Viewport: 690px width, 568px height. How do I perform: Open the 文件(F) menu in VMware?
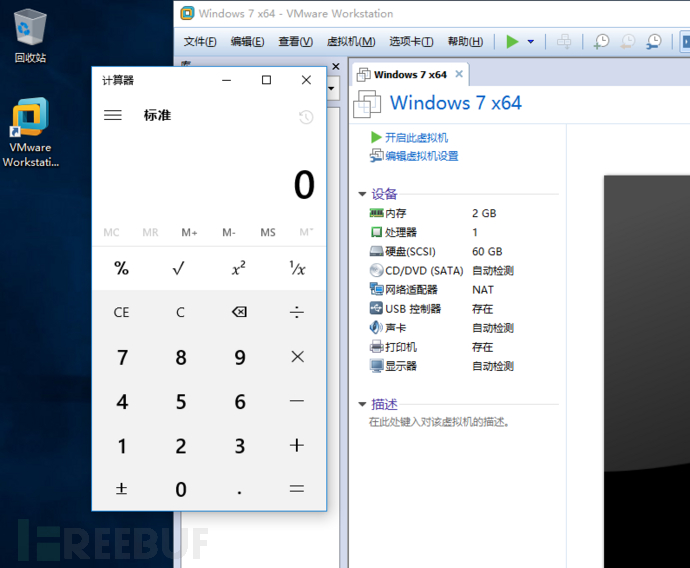coord(200,41)
